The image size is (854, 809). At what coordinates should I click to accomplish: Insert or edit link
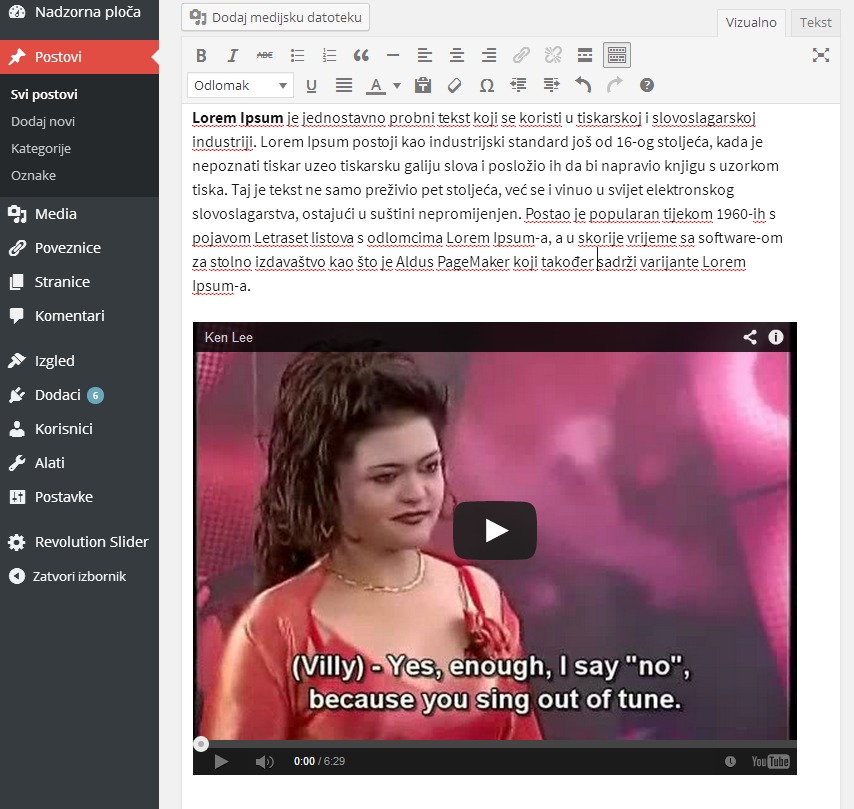pos(521,55)
